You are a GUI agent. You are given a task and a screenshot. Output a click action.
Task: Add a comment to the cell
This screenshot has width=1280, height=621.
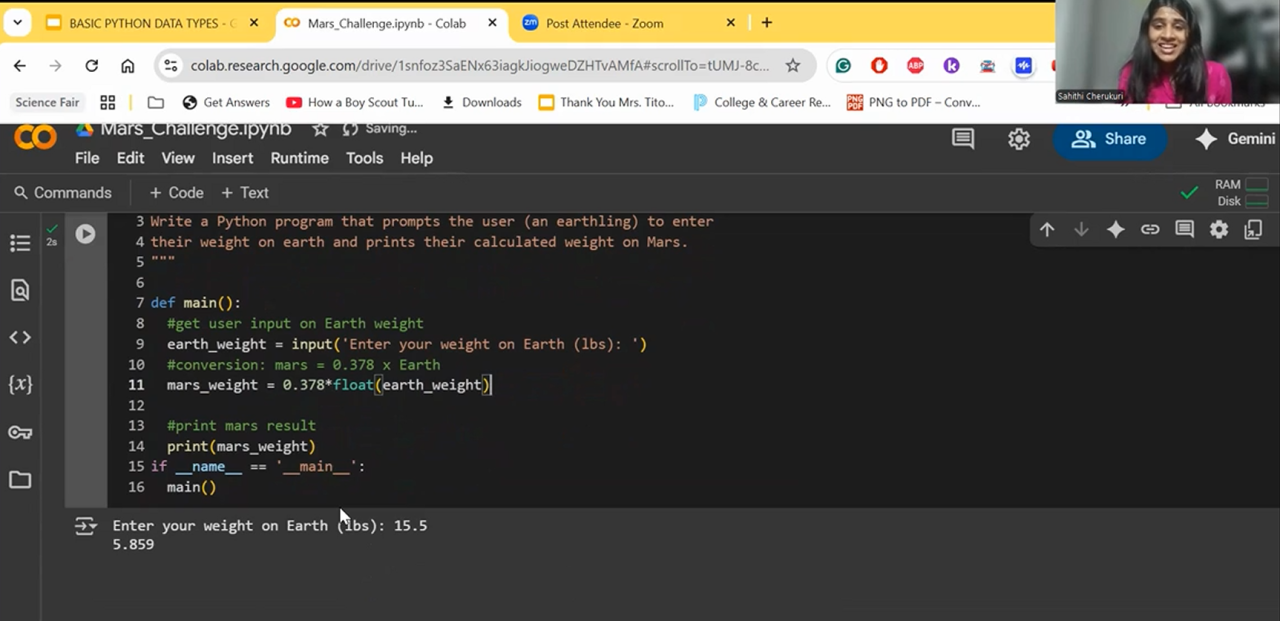pos(1185,230)
